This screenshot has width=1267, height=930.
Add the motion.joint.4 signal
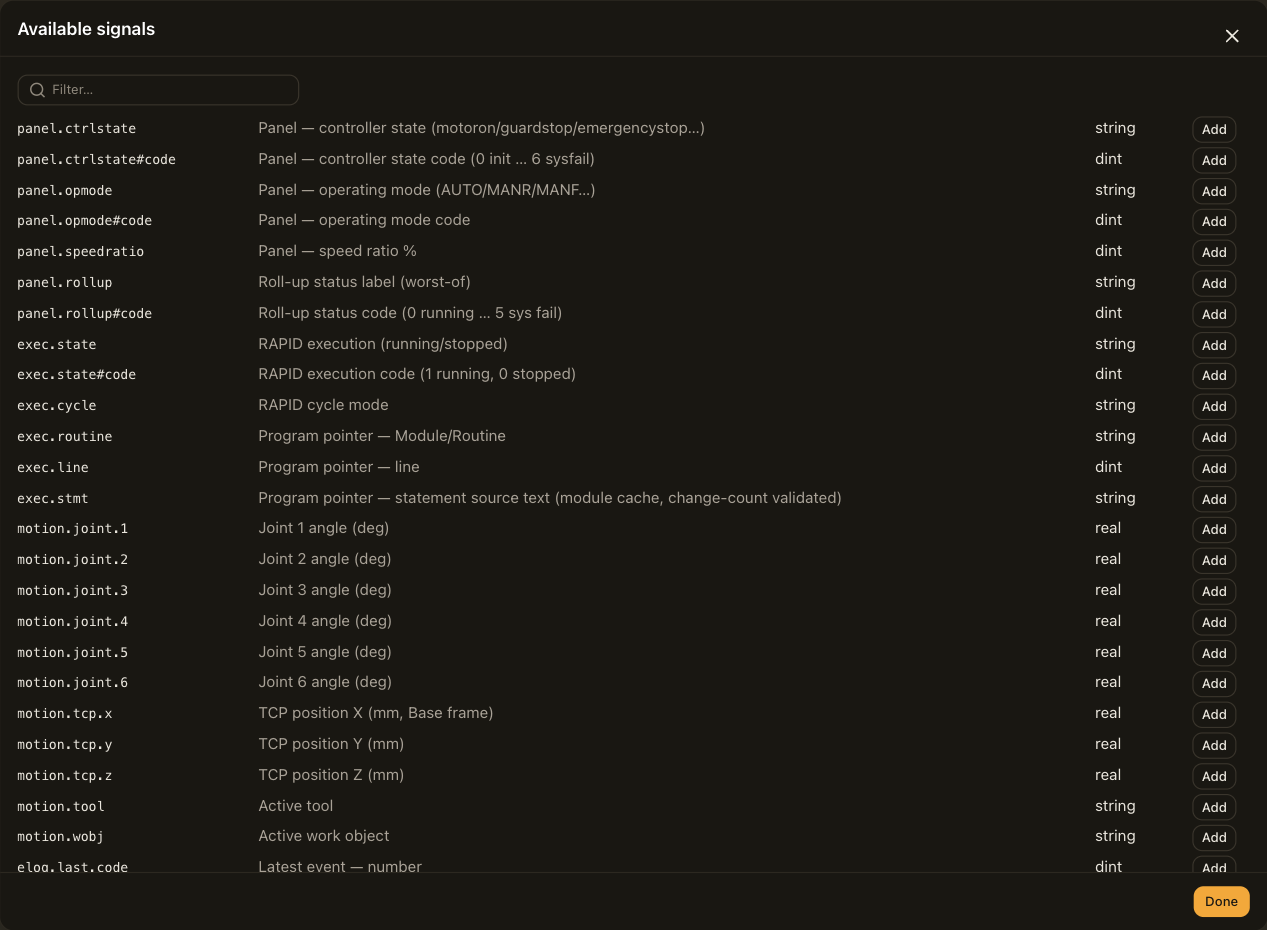[x=1214, y=622]
